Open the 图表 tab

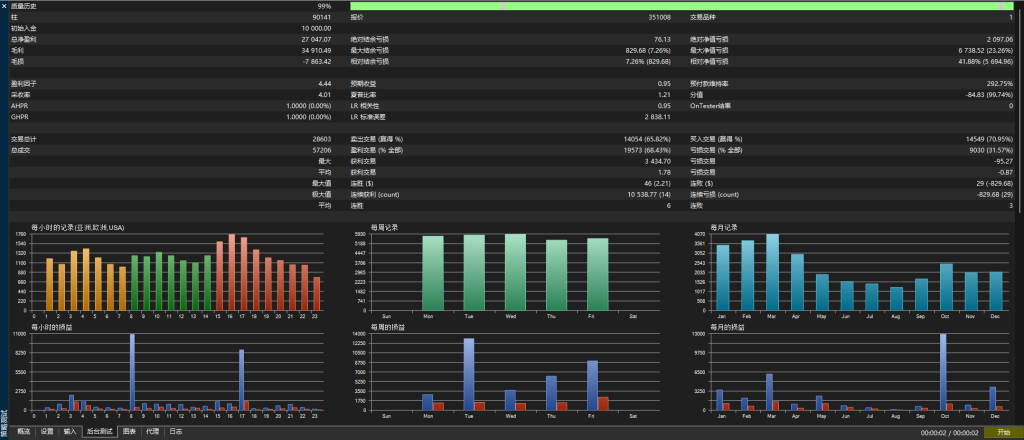[x=129, y=432]
